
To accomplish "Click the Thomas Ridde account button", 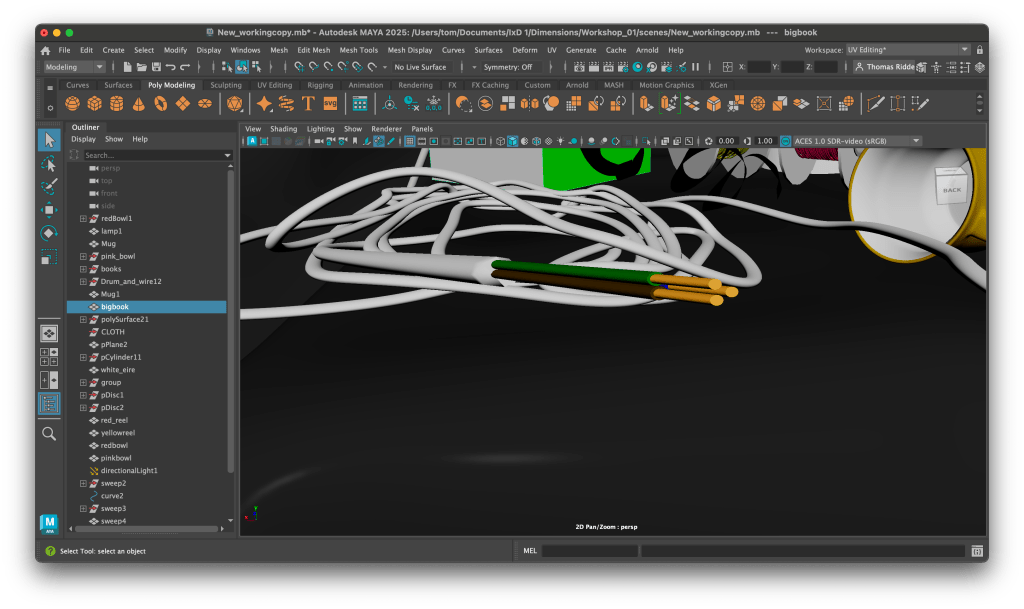I will coord(890,67).
